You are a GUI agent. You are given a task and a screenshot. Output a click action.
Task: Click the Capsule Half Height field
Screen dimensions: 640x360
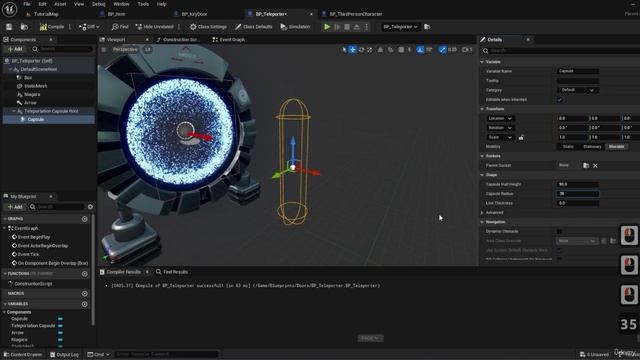pos(578,184)
